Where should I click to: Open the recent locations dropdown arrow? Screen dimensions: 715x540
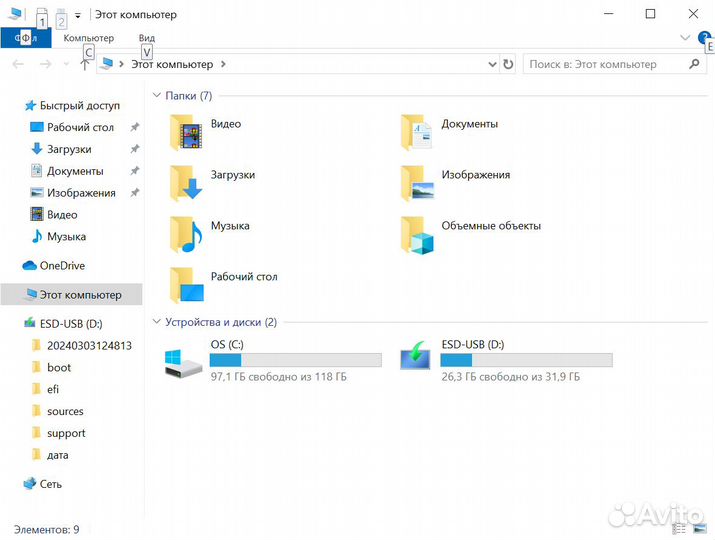[66, 64]
